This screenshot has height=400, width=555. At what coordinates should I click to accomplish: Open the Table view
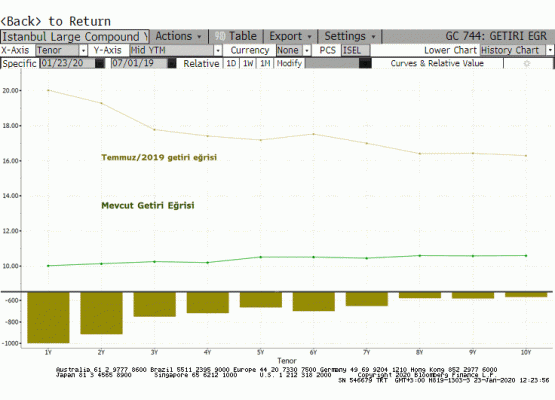[x=236, y=36]
